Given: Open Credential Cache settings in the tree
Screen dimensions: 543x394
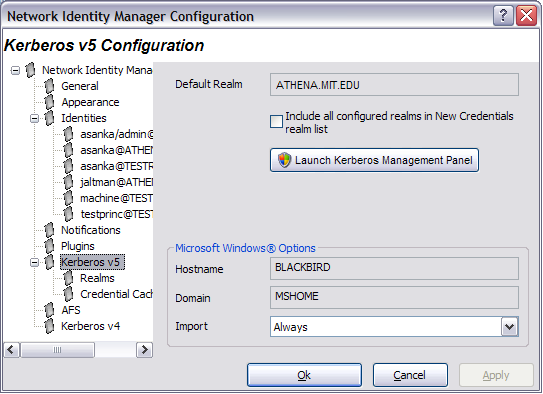Looking at the screenshot, I should (116, 294).
